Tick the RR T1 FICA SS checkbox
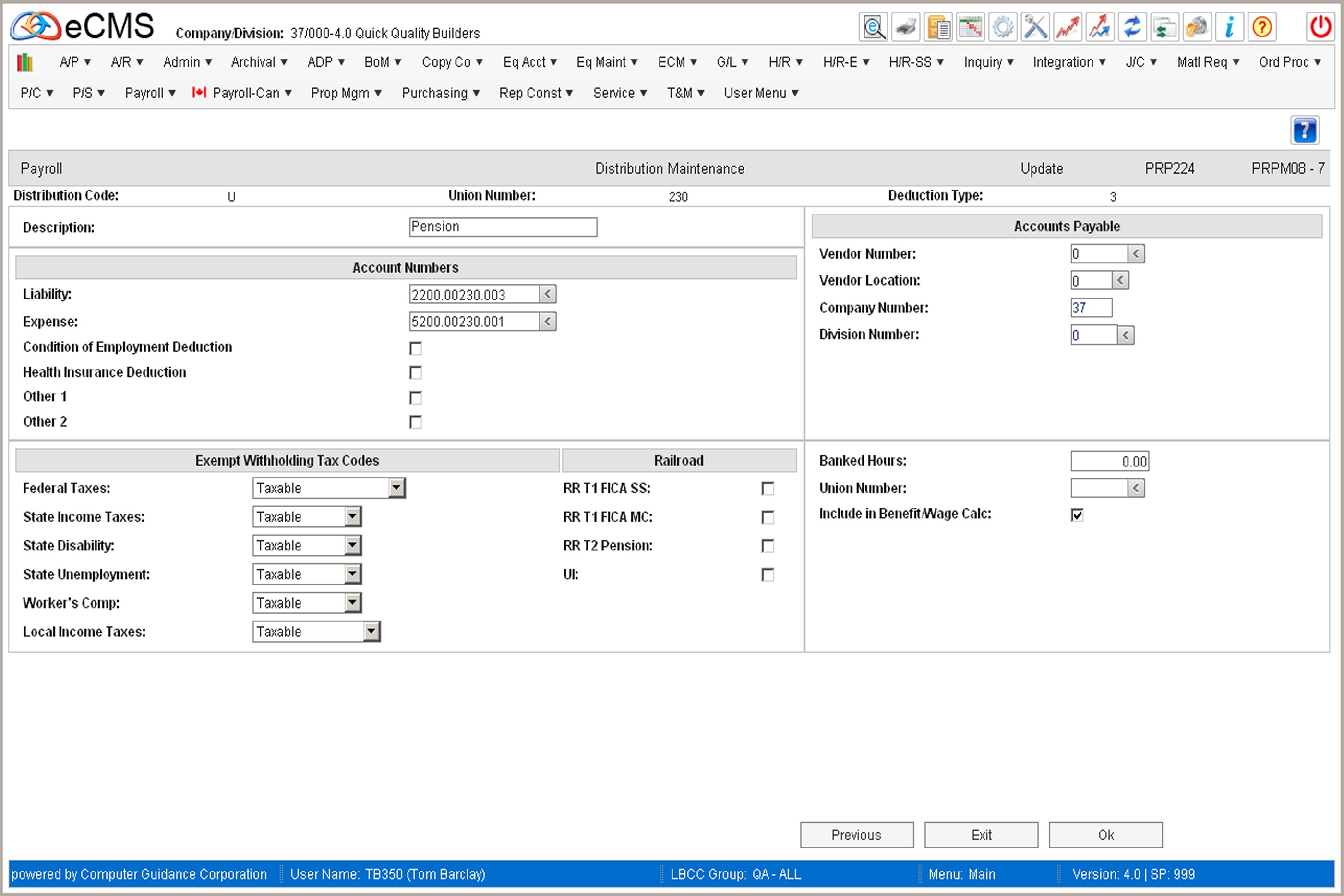 pyautogui.click(x=768, y=489)
